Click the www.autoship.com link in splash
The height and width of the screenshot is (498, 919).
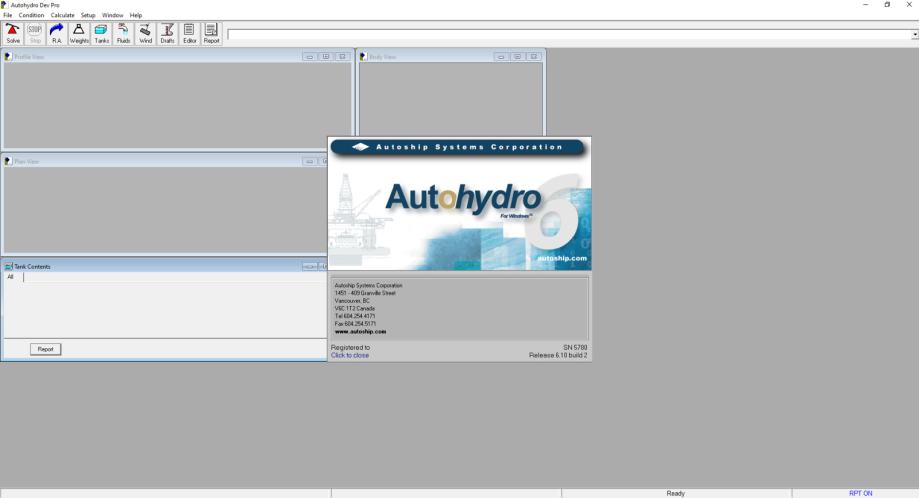(x=360, y=332)
